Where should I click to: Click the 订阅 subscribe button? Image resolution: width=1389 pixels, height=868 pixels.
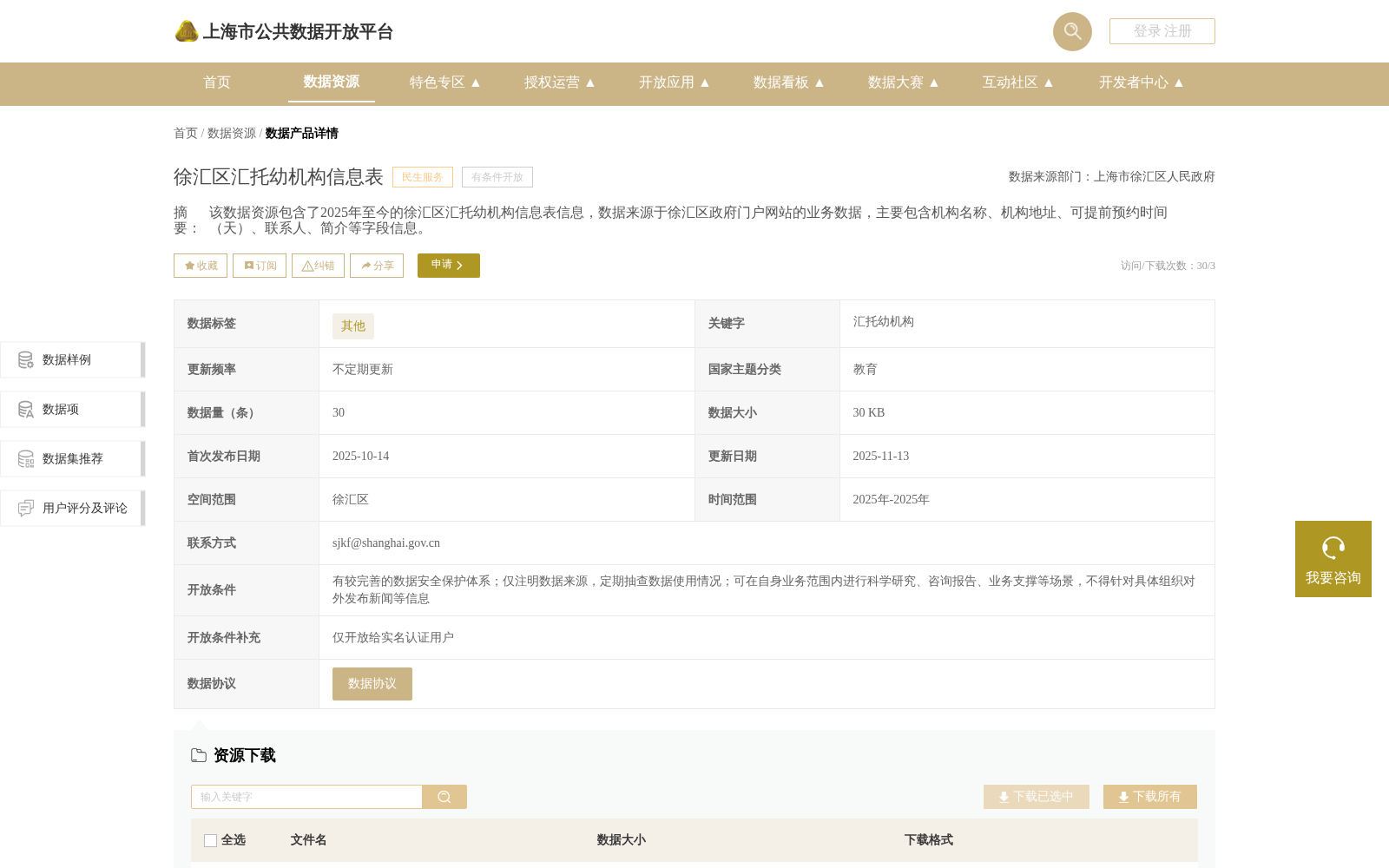coord(260,266)
